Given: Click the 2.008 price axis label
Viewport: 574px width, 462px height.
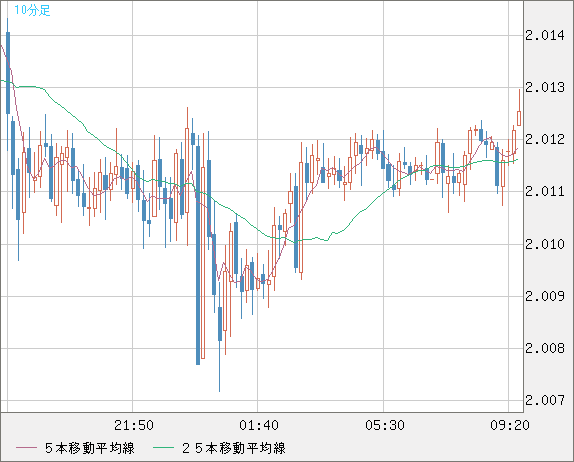Looking at the screenshot, I should point(545,348).
